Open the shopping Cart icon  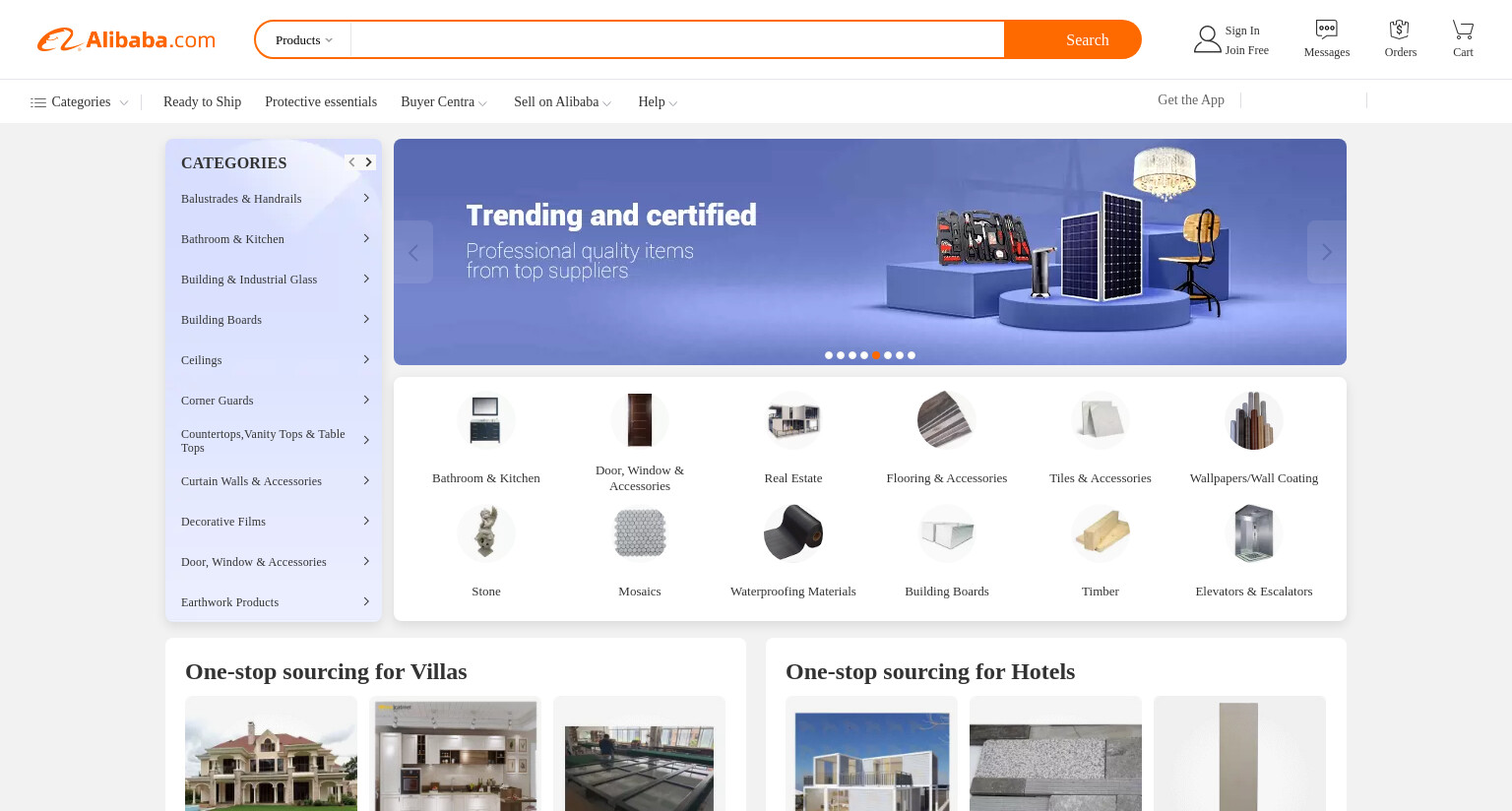(1463, 30)
